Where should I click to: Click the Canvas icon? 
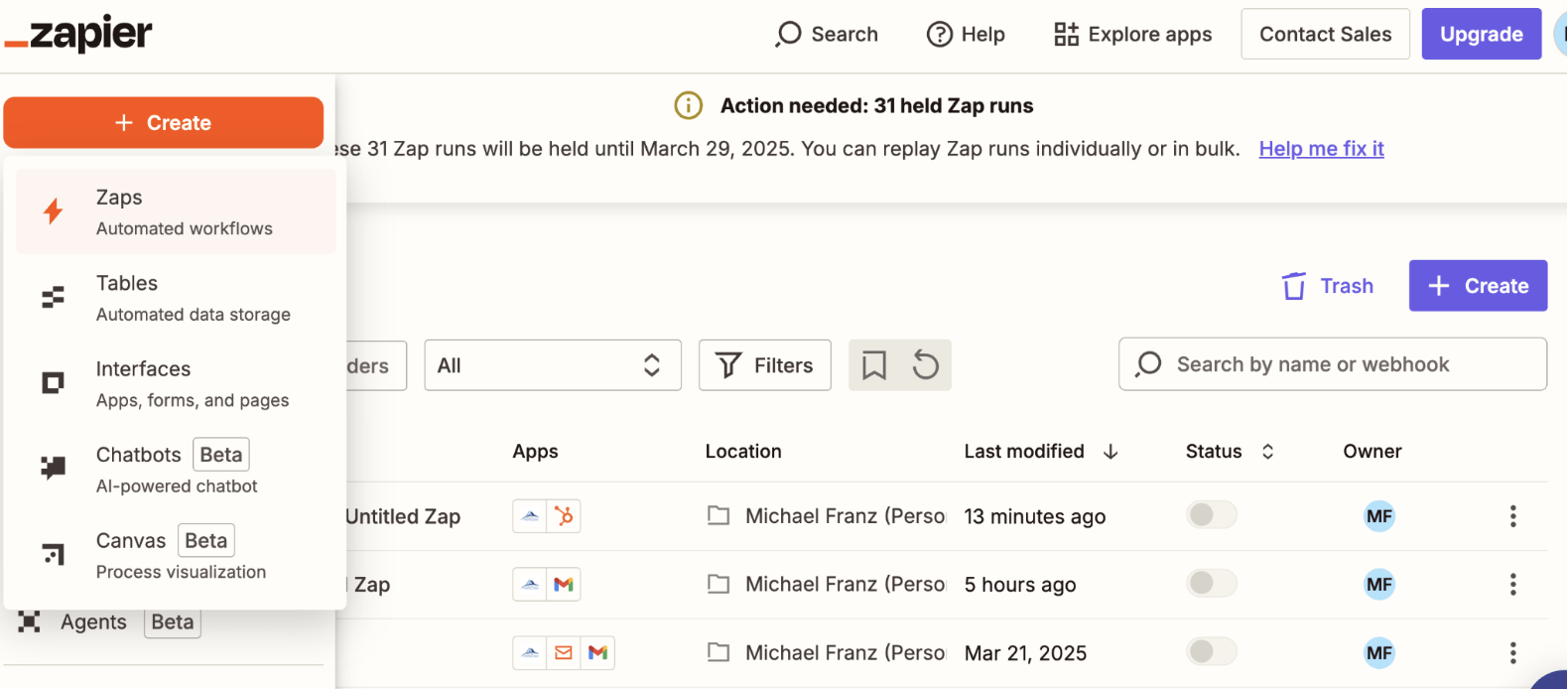(54, 554)
